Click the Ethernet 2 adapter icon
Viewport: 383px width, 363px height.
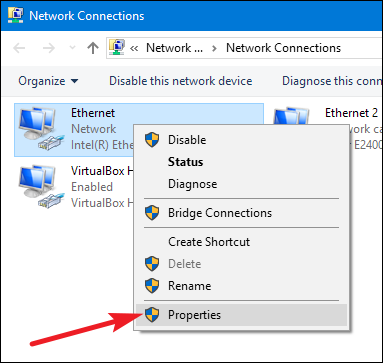[x=291, y=117]
